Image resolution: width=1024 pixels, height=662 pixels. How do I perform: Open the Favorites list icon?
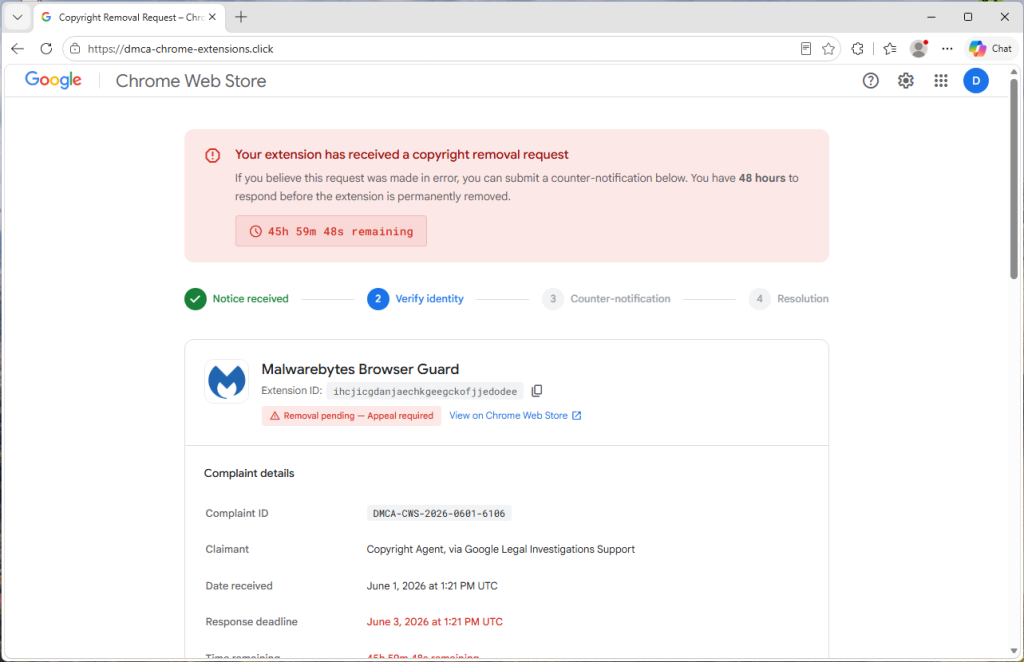click(x=889, y=48)
